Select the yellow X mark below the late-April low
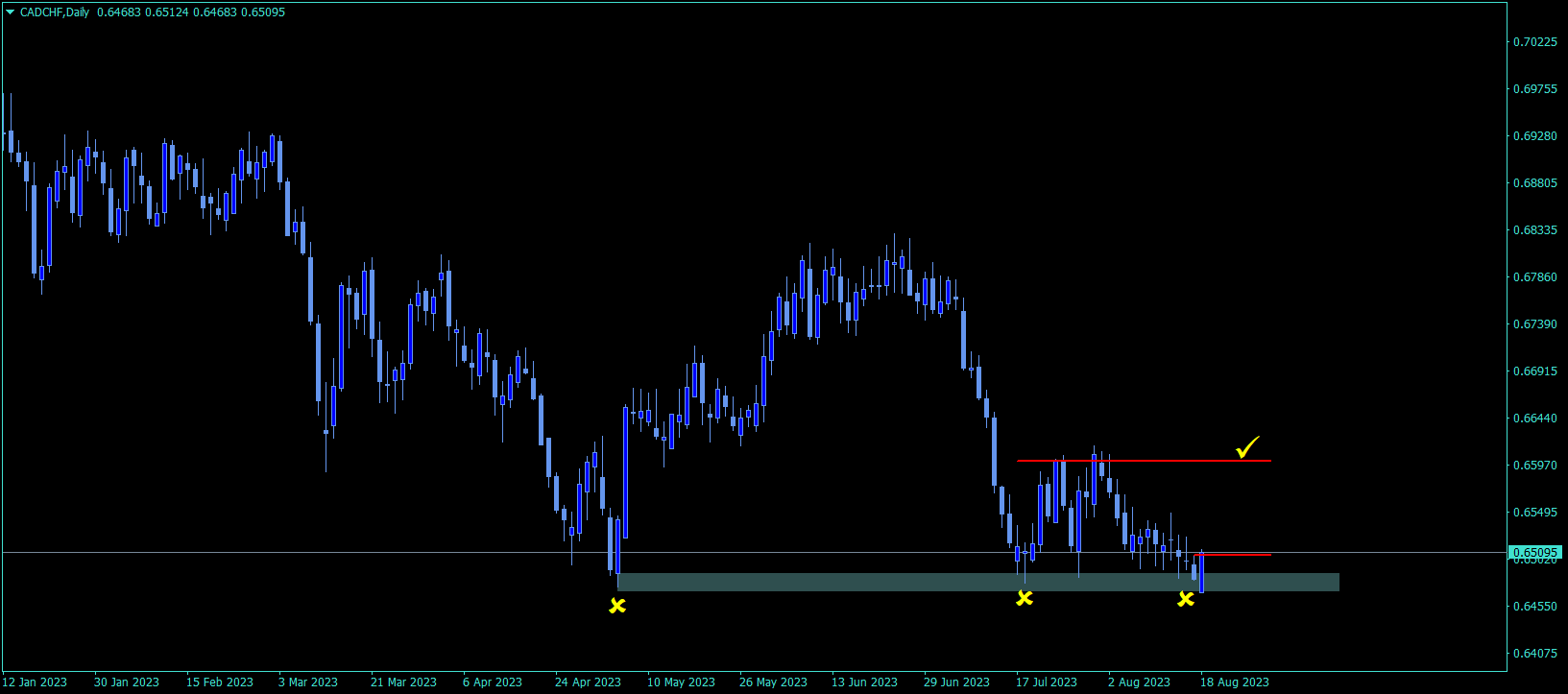The height and width of the screenshot is (694, 1568). (617, 606)
